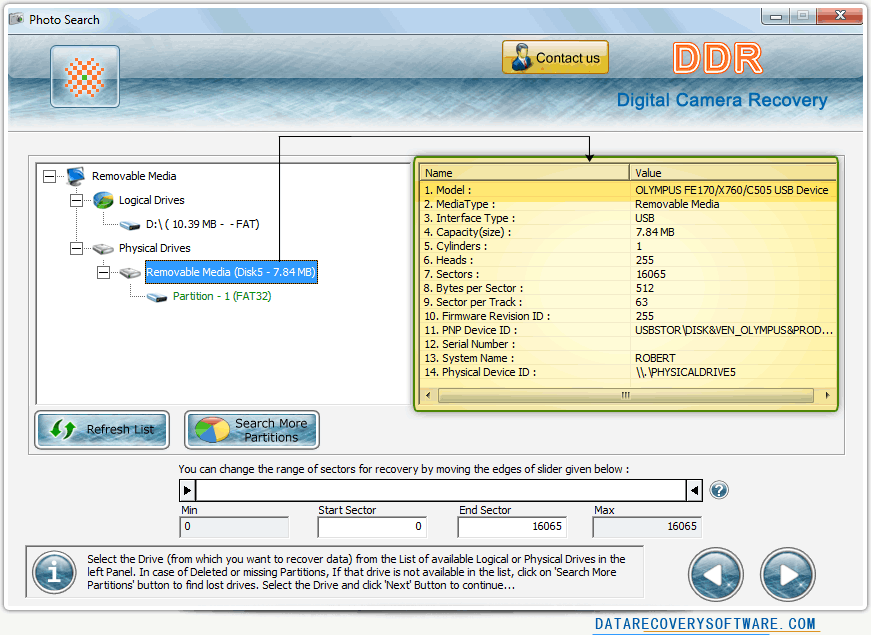Click the Name column header

coord(524,173)
